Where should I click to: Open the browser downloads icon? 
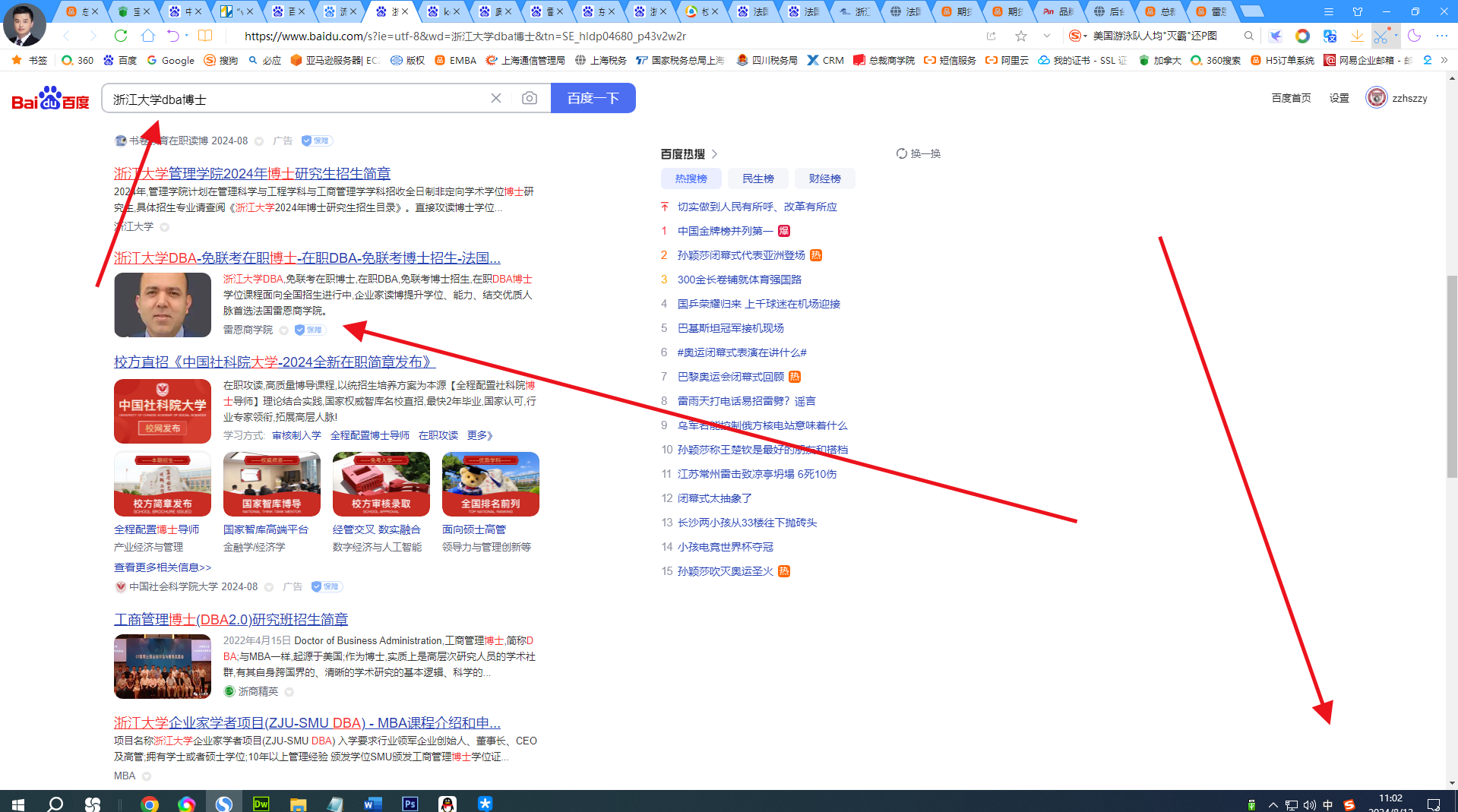click(x=1356, y=36)
